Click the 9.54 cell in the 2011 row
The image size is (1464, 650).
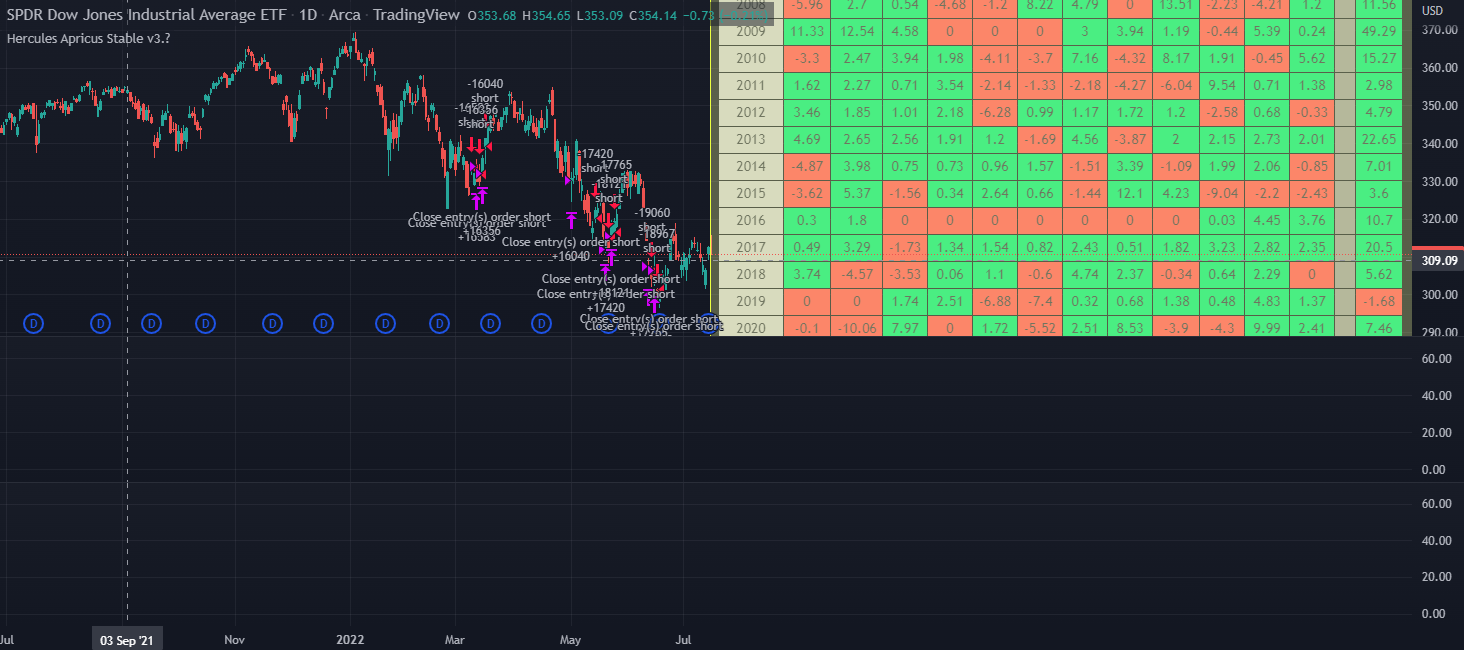click(1221, 85)
